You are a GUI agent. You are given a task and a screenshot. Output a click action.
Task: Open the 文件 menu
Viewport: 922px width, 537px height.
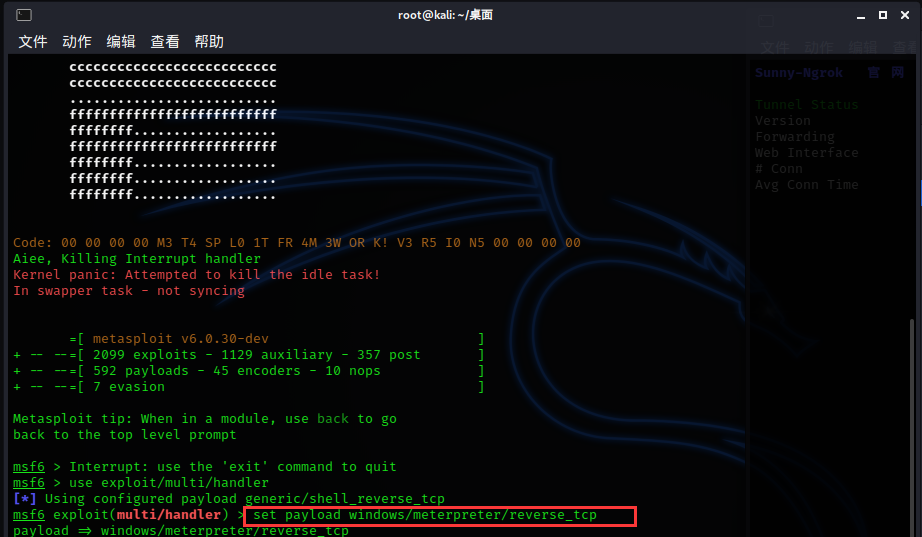pyautogui.click(x=33, y=42)
